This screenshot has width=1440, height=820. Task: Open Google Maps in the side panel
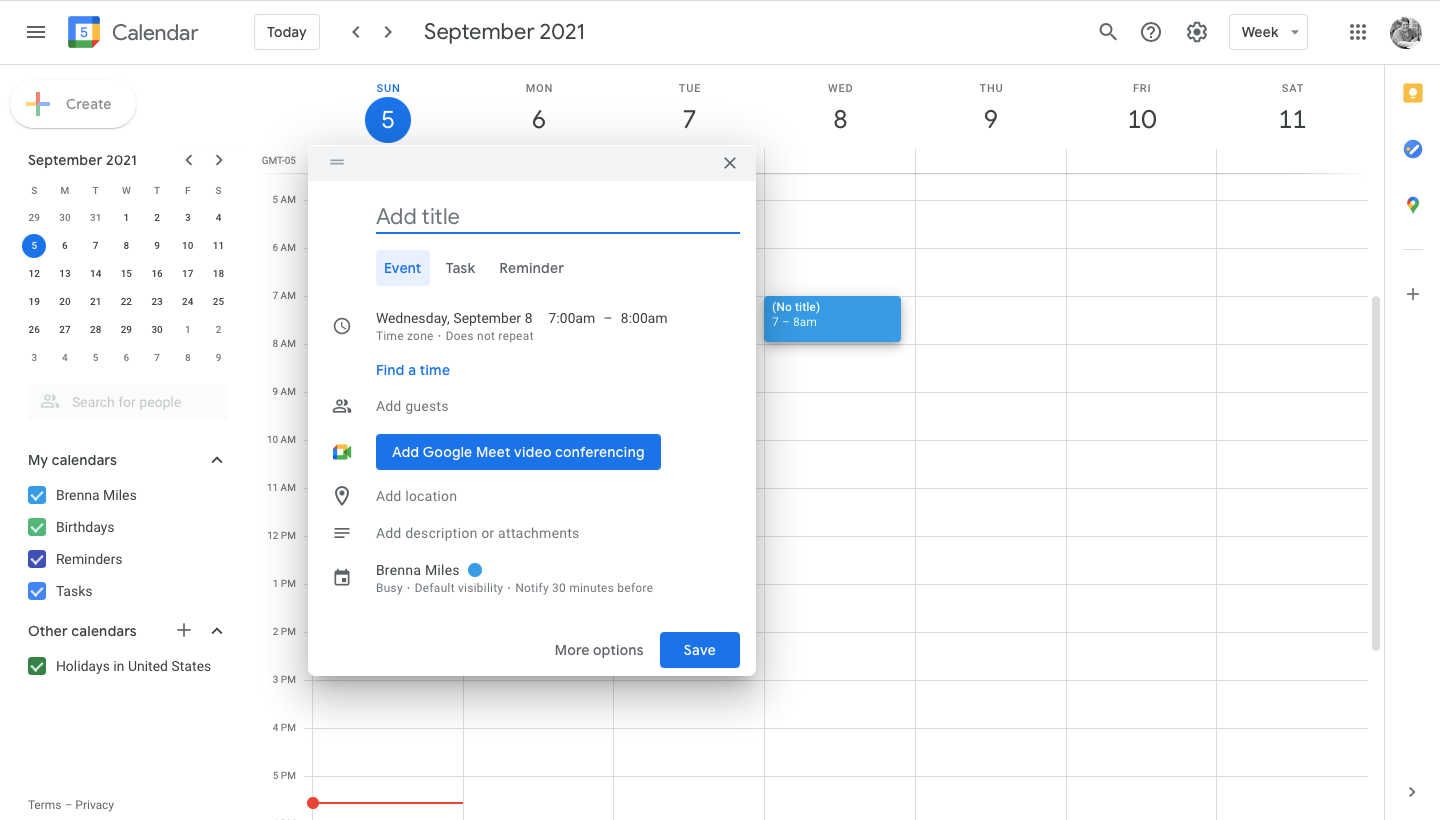click(1412, 205)
